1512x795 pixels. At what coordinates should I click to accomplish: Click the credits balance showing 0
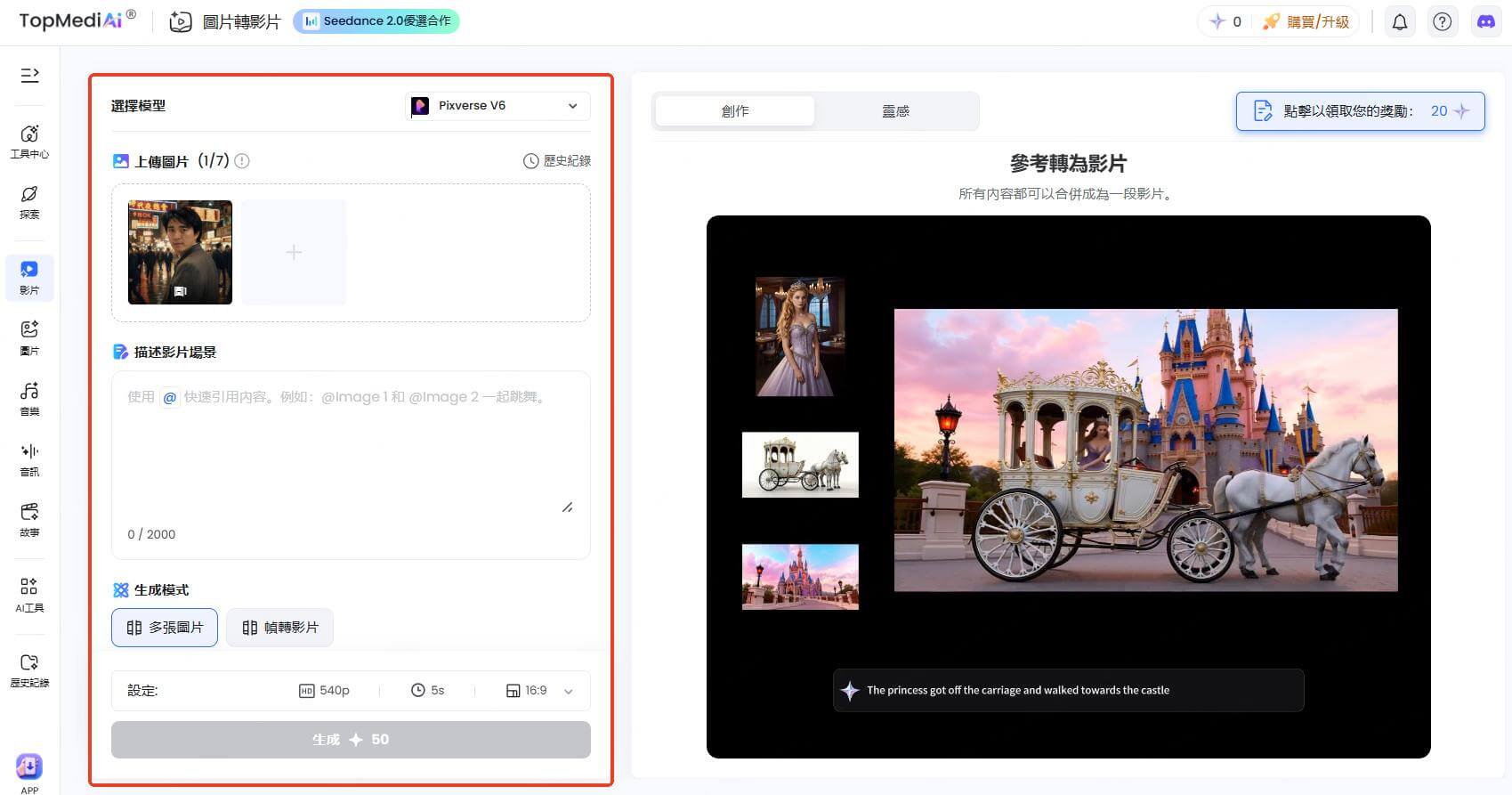[1225, 22]
